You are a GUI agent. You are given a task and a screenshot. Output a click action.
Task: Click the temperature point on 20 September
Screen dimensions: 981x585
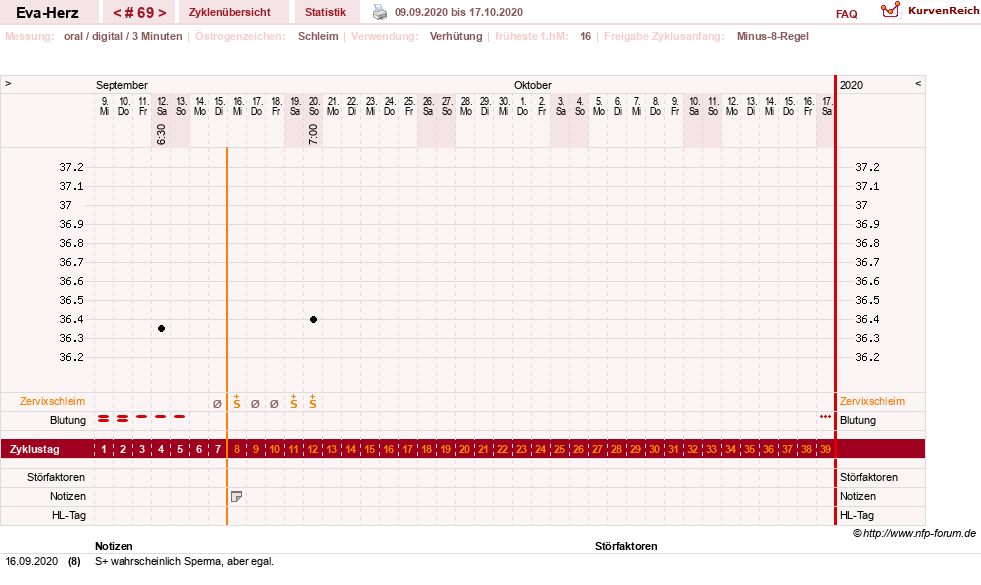pos(313,319)
